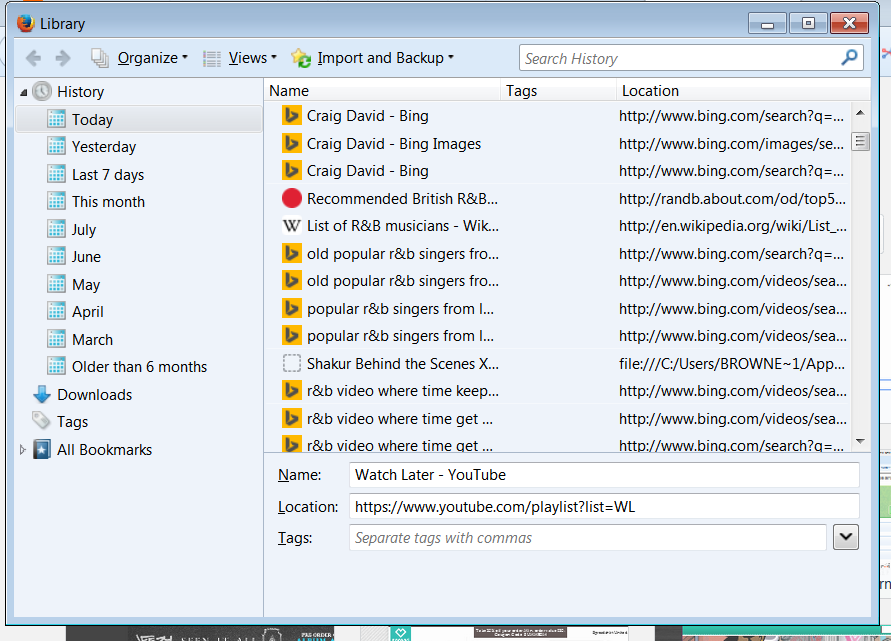Click the Views list icon

pyautogui.click(x=212, y=59)
